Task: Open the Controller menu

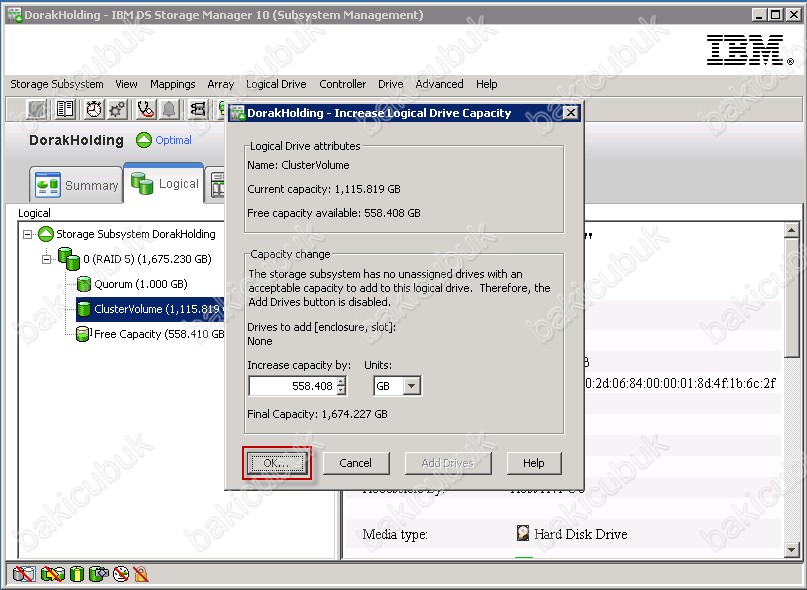Action: tap(342, 84)
